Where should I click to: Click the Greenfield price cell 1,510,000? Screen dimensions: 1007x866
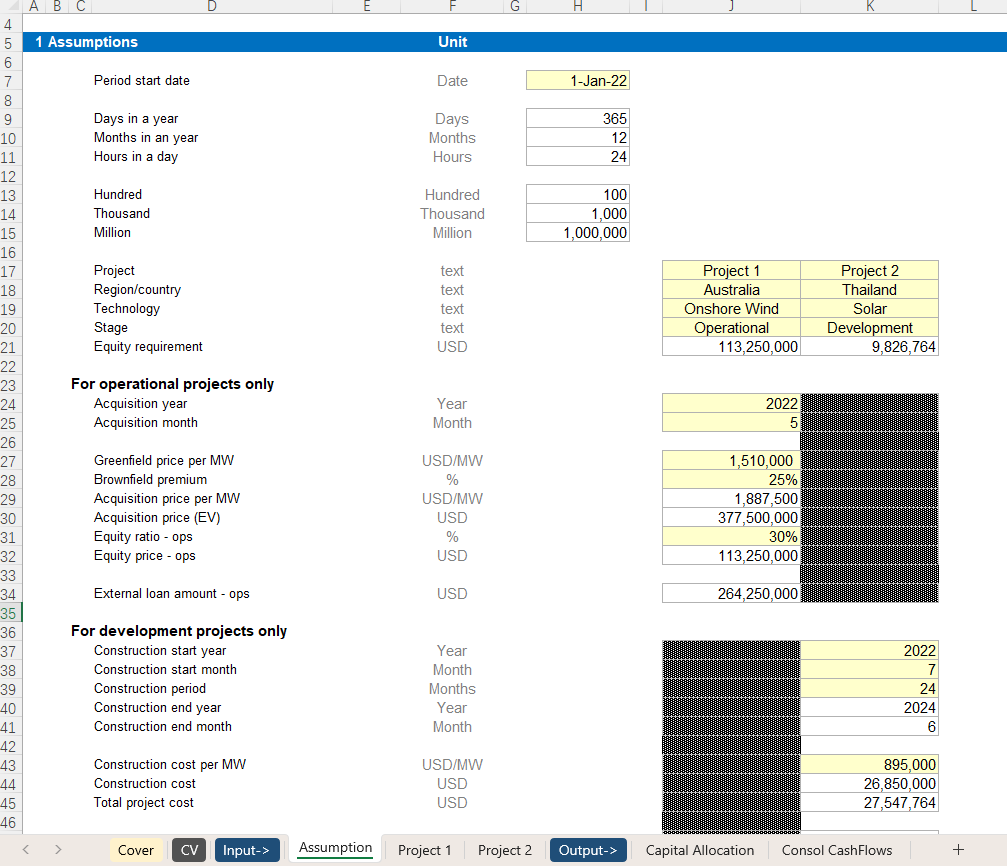pos(731,461)
